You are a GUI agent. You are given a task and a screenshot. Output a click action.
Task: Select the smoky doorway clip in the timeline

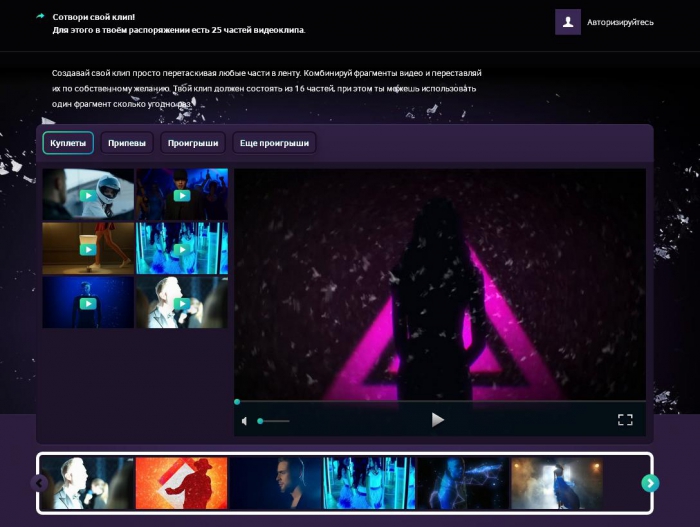557,483
